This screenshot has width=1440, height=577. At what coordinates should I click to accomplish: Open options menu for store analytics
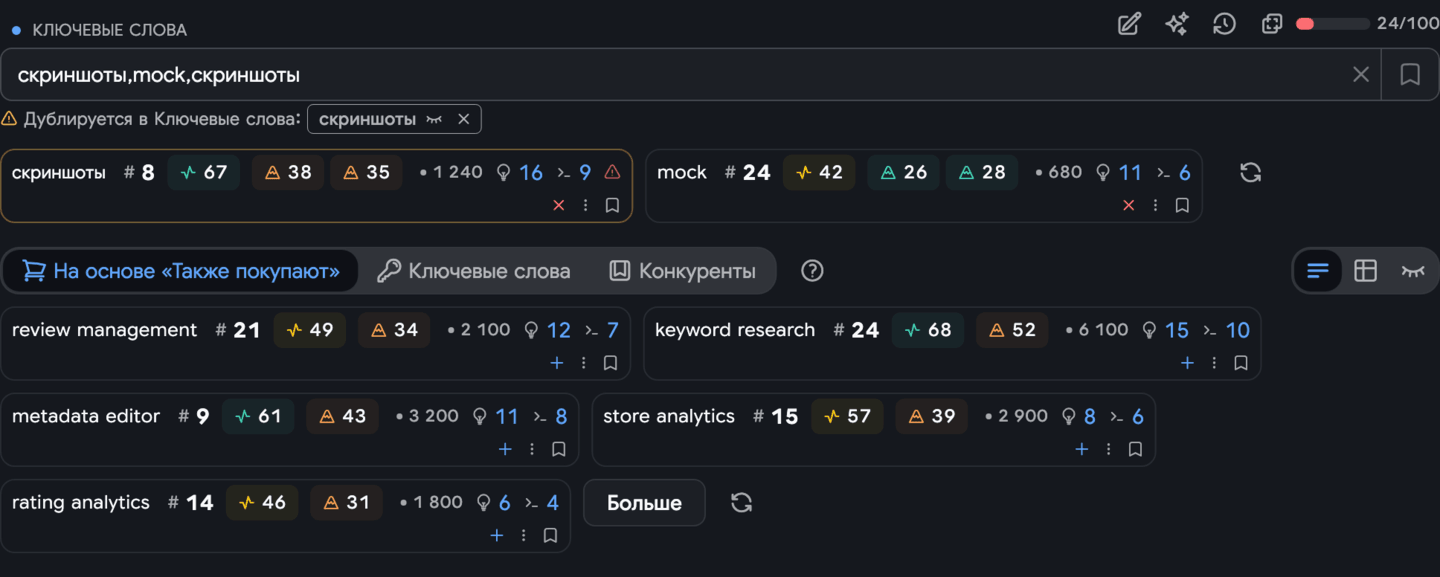(1108, 449)
